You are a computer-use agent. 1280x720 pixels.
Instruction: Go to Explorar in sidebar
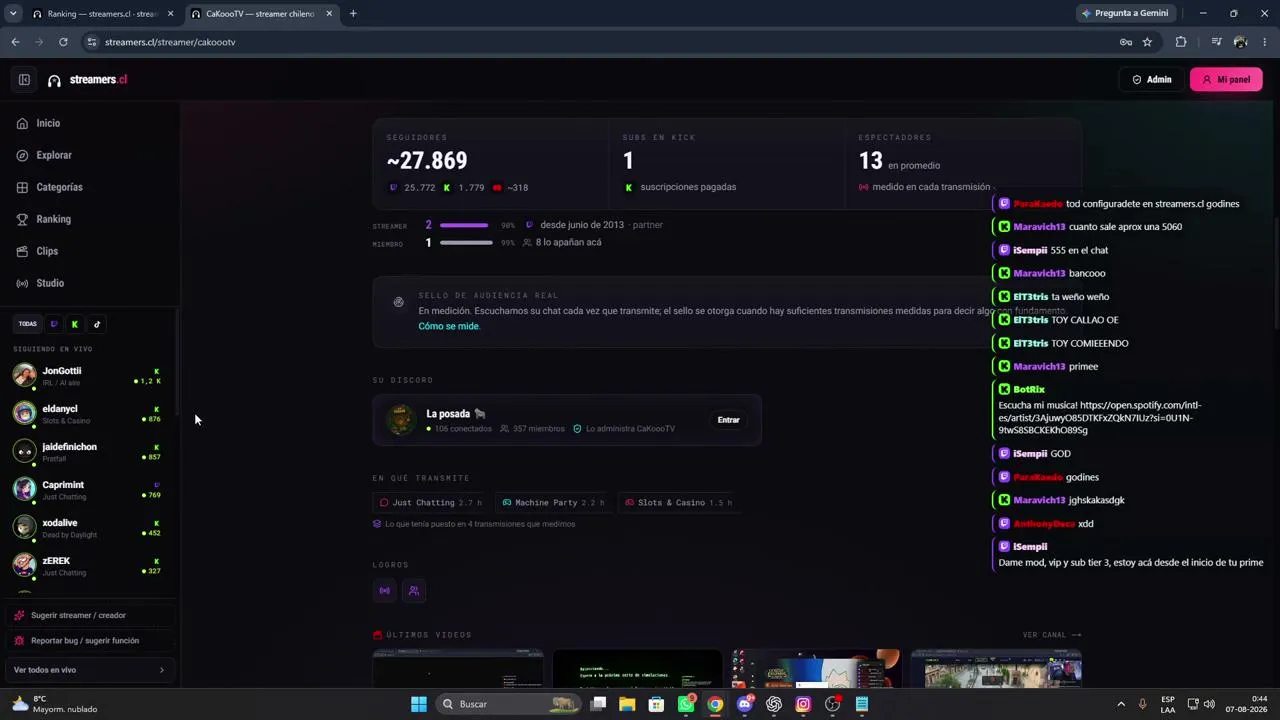[x=54, y=155]
